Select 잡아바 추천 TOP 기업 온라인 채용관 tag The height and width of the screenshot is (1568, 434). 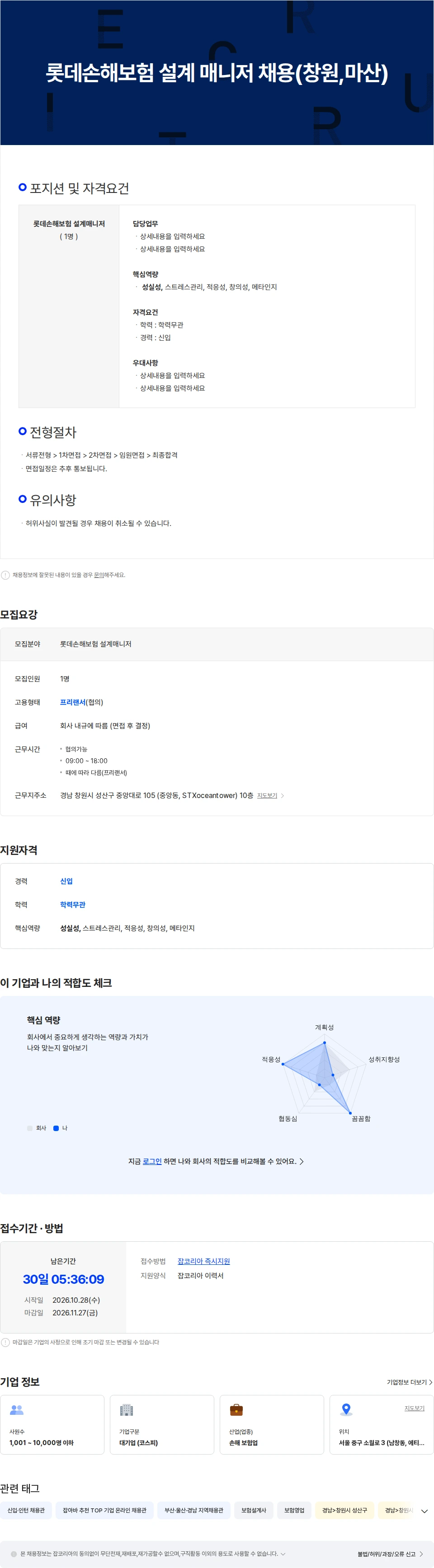pyautogui.click(x=105, y=1510)
